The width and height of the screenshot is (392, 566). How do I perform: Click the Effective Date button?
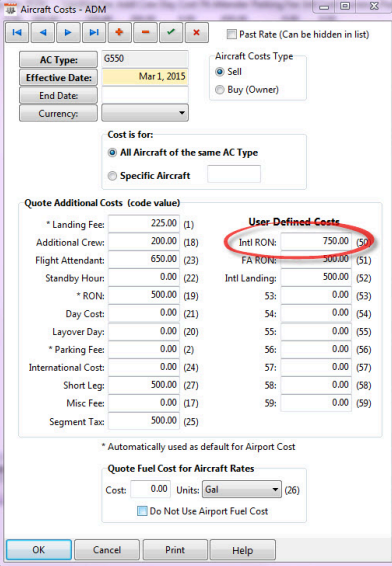click(58, 78)
